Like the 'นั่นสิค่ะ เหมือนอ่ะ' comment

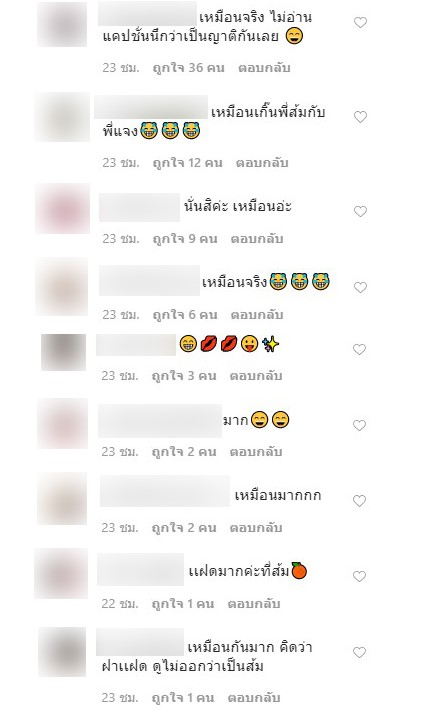pyautogui.click(x=360, y=211)
